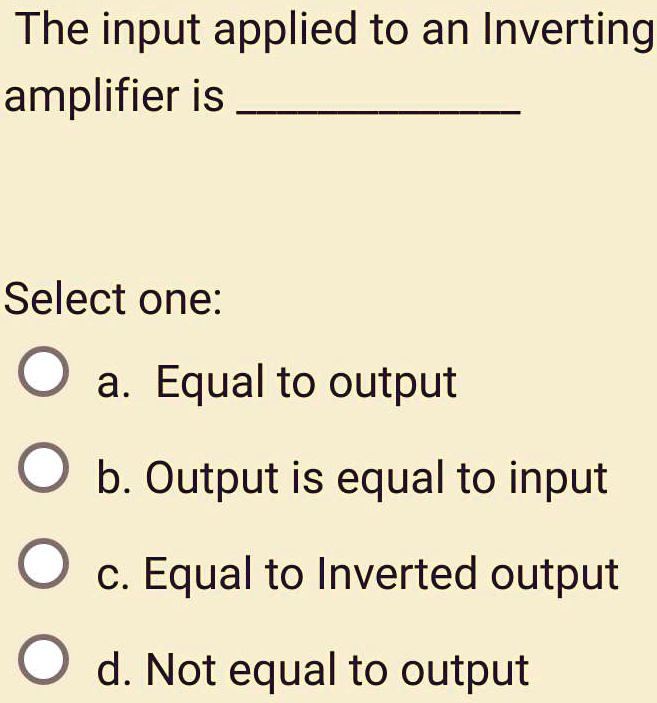This screenshot has height=703, width=657.
Task: Click the word 'Inverted' in option c
Action: 396,573
